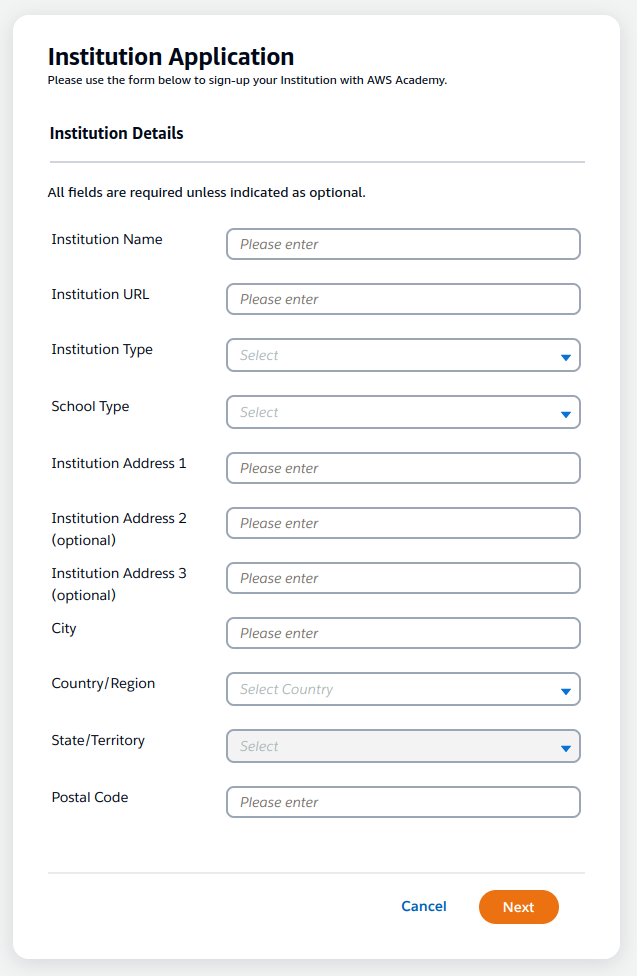Focus the City input field

(403, 633)
